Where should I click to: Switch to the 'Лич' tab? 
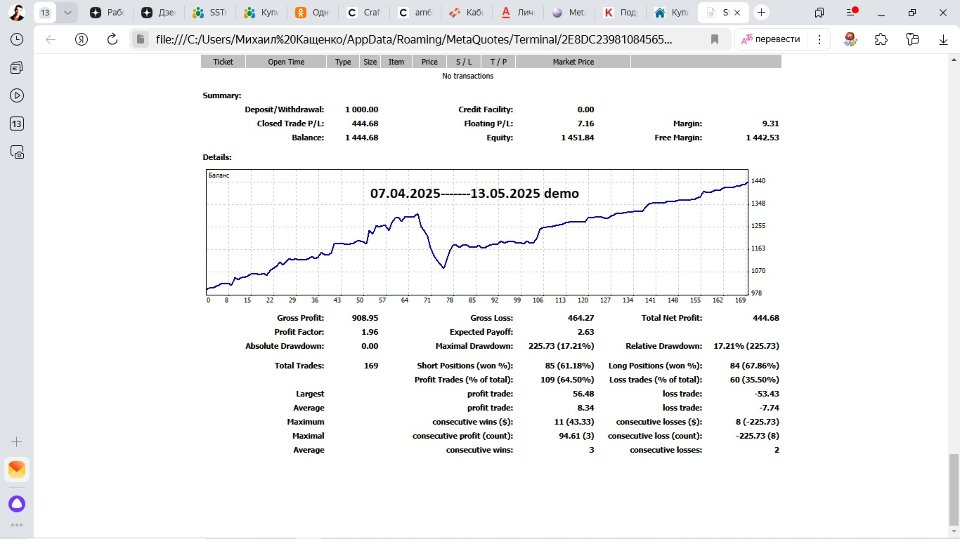(x=518, y=12)
